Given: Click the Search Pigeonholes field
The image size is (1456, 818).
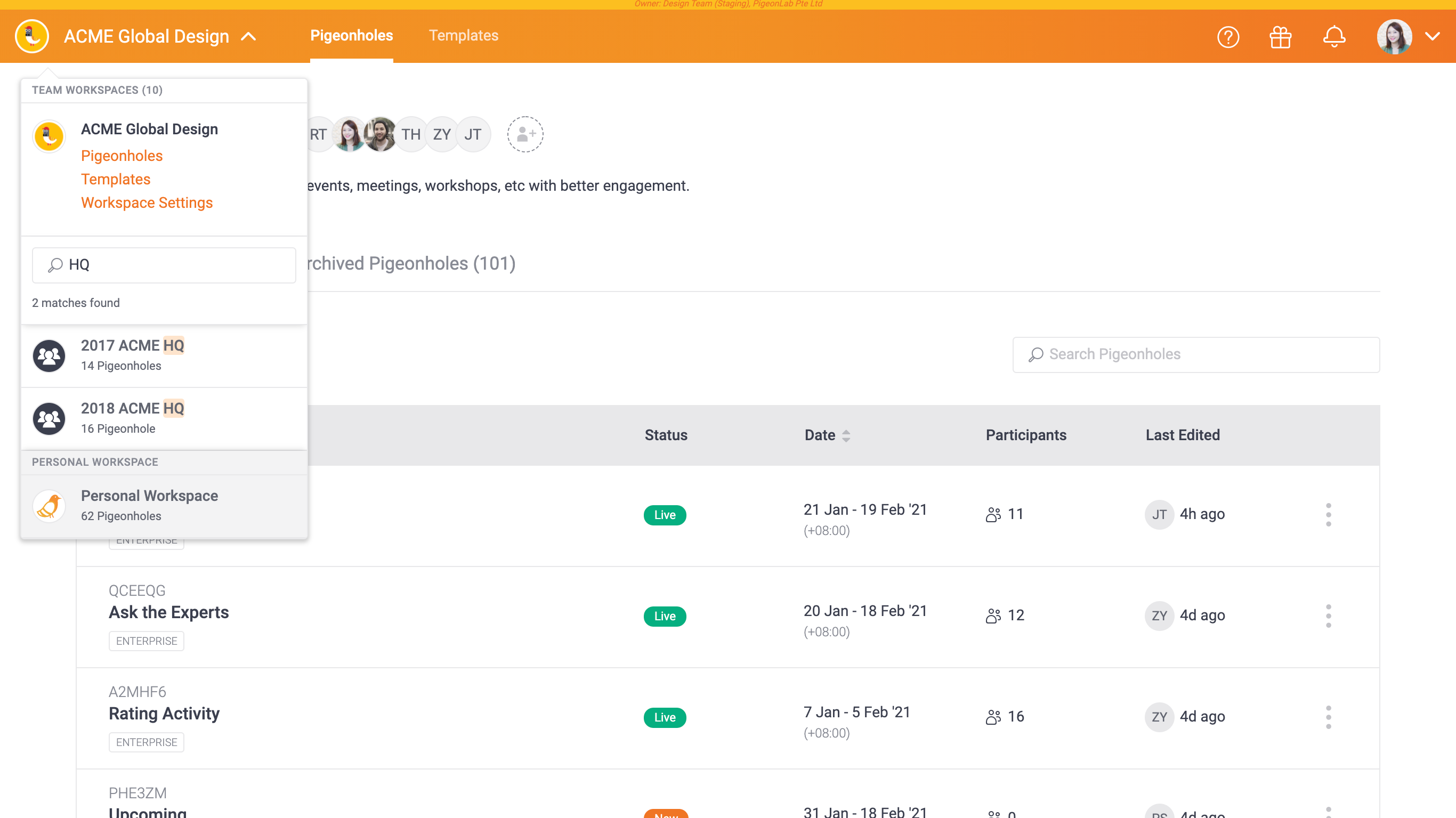Looking at the screenshot, I should click(x=1196, y=354).
